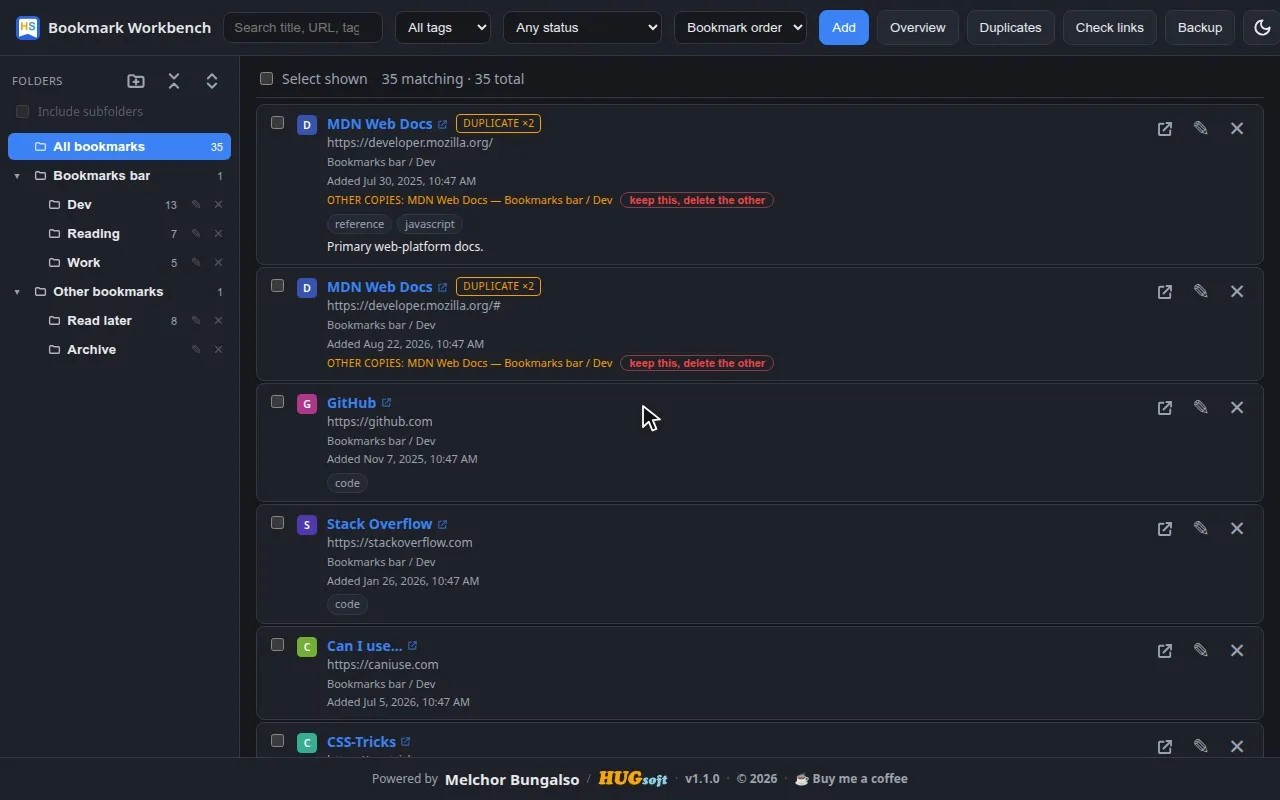
Task: Collapse all folders icon
Action: 174,81
